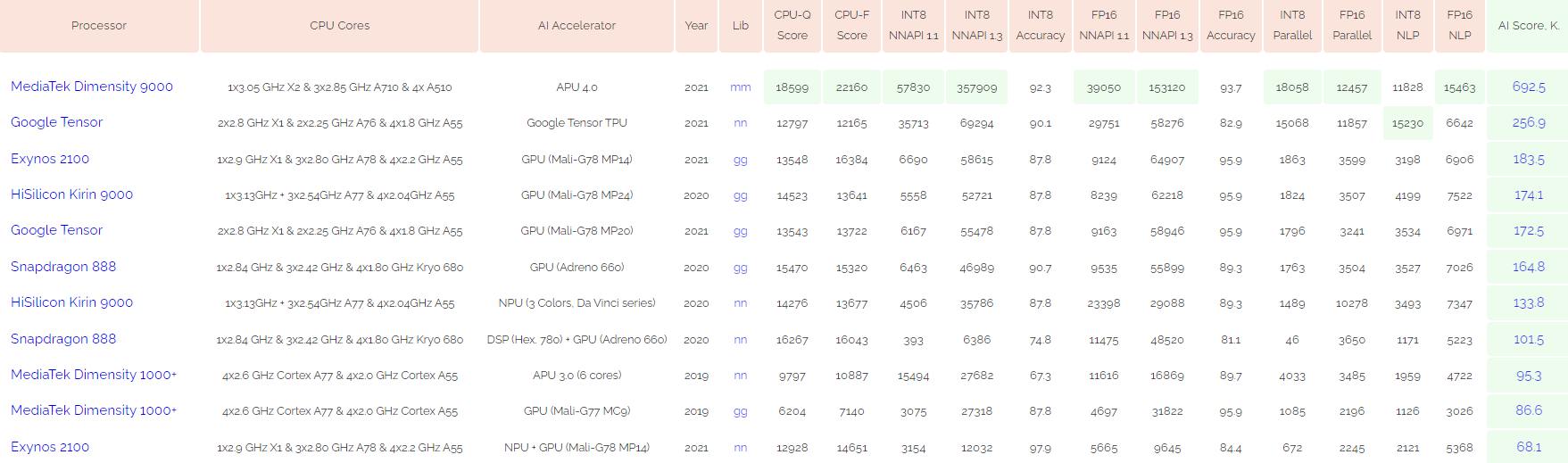Sort by the Year column header
The height and width of the screenshot is (463, 1568).
pyautogui.click(x=696, y=26)
